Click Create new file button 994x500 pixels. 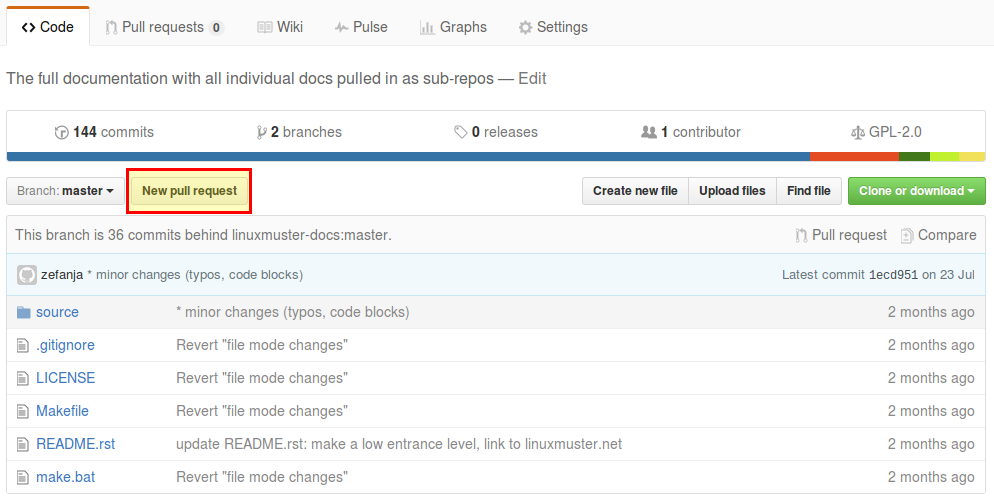[635, 191]
